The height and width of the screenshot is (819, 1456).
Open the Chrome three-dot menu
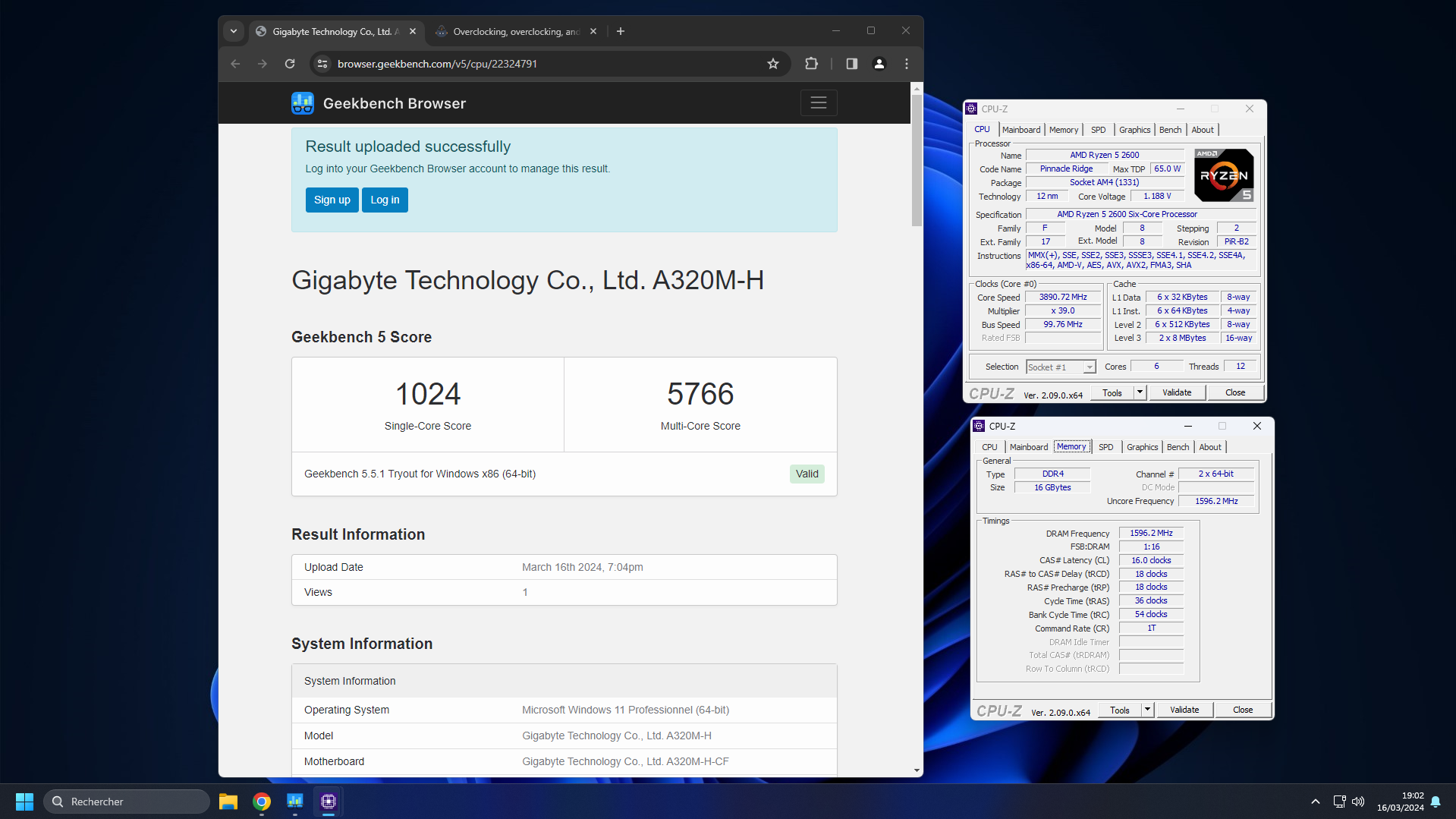point(907,64)
